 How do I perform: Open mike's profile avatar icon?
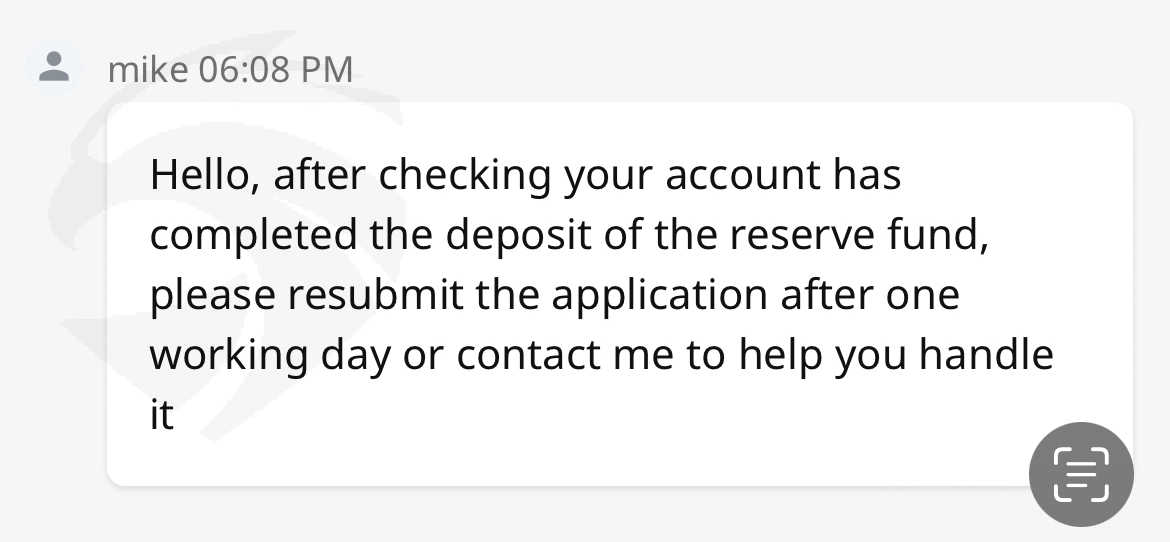54,66
